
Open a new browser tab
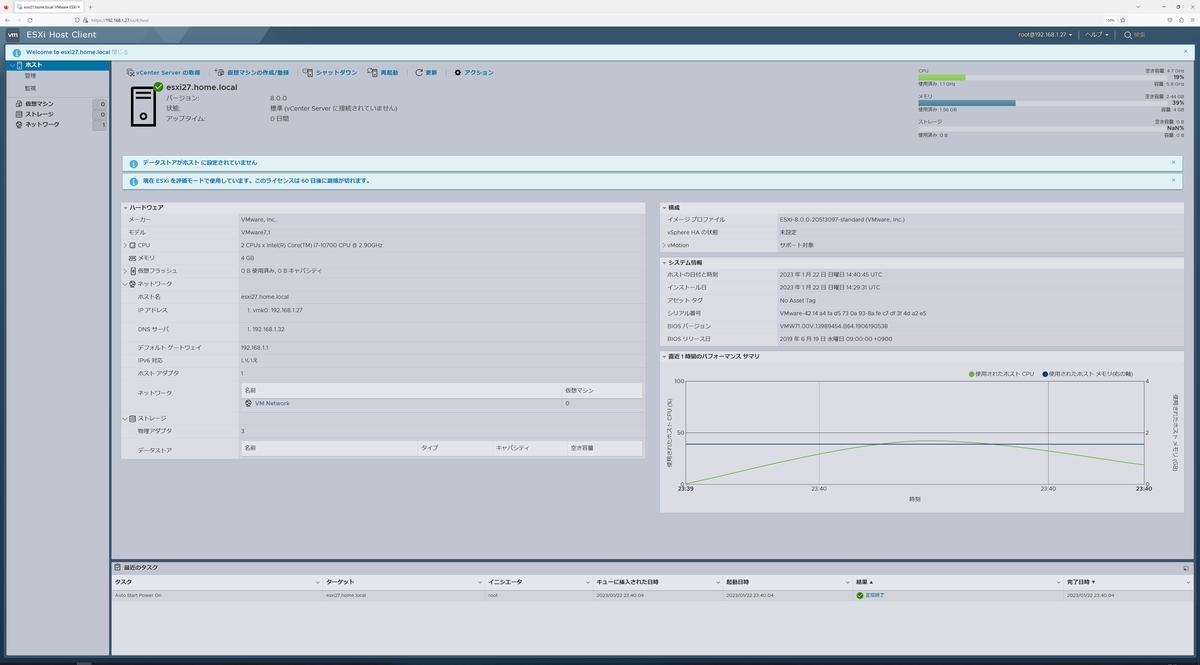(x=90, y=6)
